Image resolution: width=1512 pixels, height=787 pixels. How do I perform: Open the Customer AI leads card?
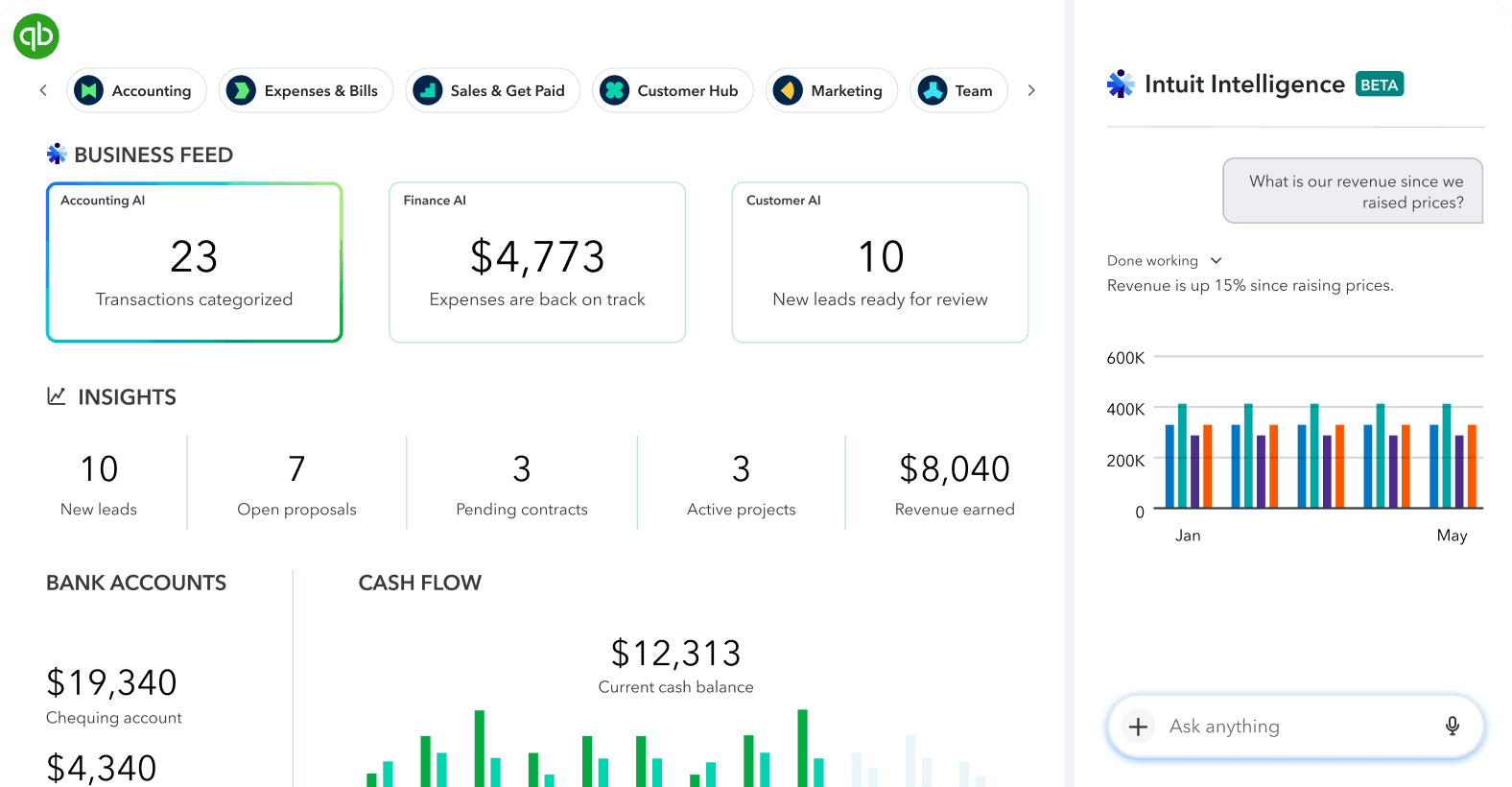pyautogui.click(x=880, y=262)
